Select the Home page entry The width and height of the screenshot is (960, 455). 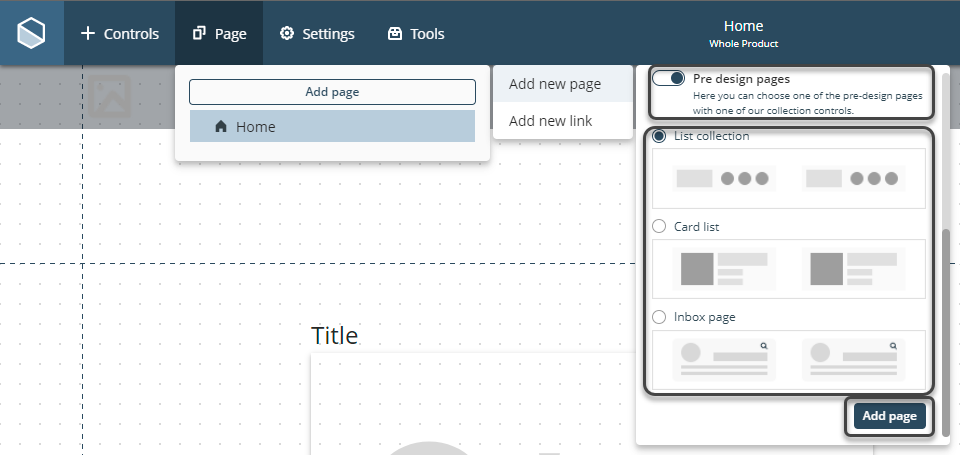tap(332, 126)
